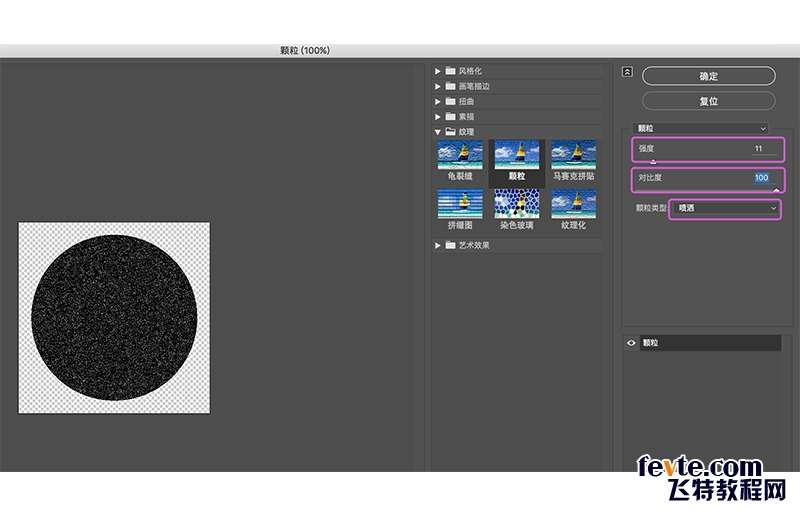Open the 颗粒类型 grain type dropdown

coord(725,208)
